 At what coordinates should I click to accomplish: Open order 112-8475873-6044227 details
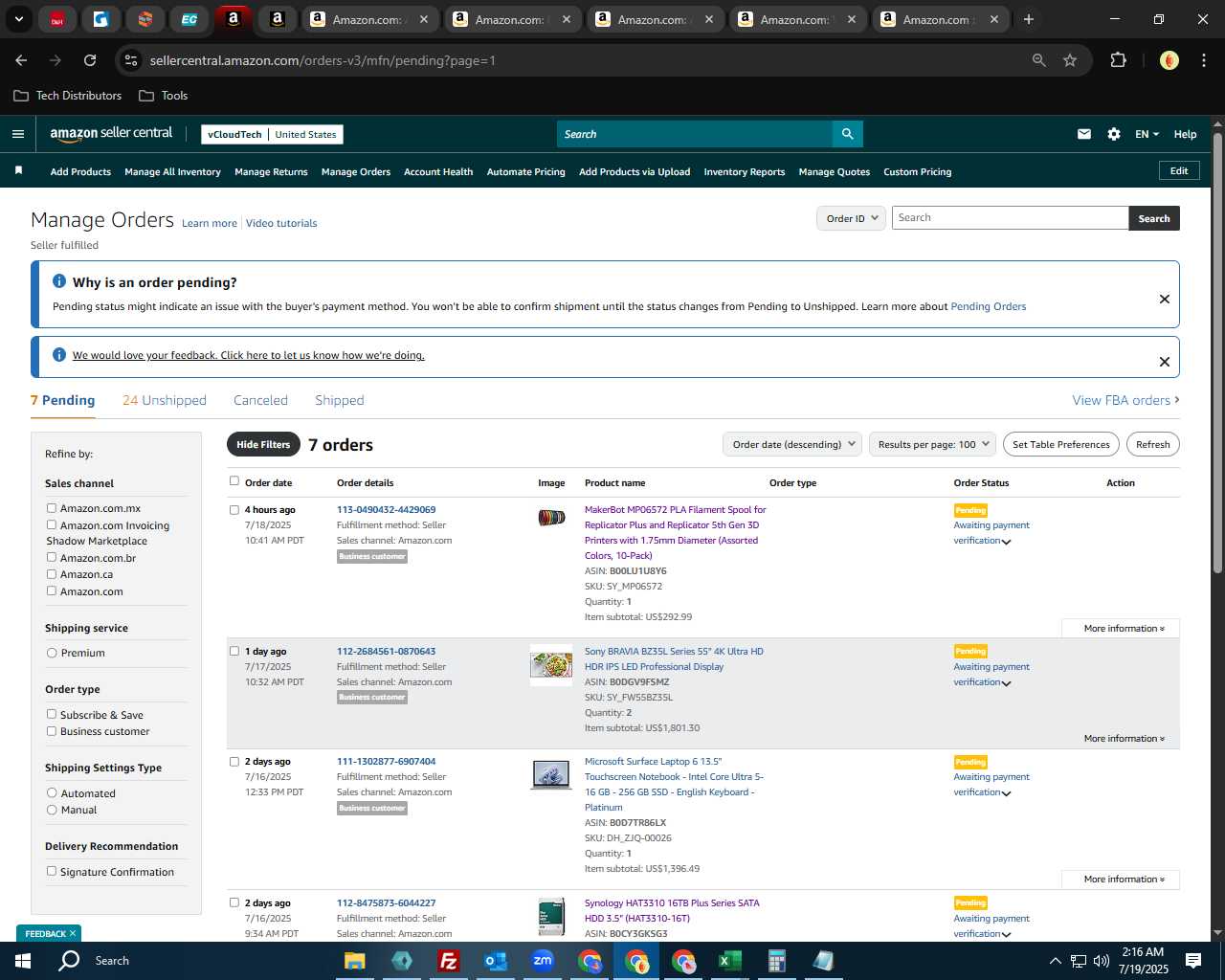(386, 902)
